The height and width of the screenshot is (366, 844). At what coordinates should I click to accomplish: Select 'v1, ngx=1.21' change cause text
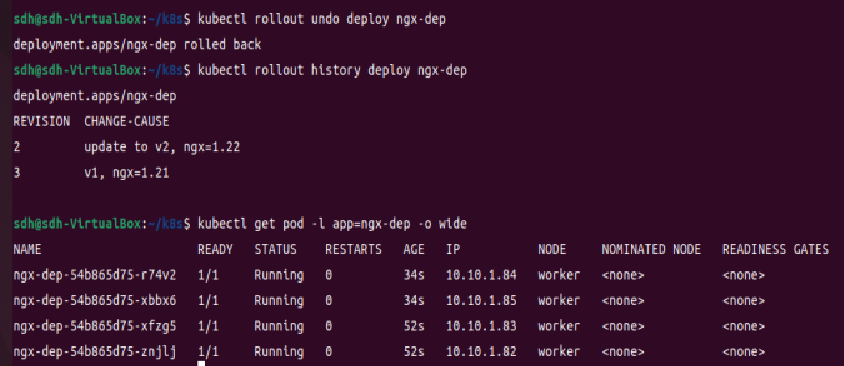click(126, 173)
